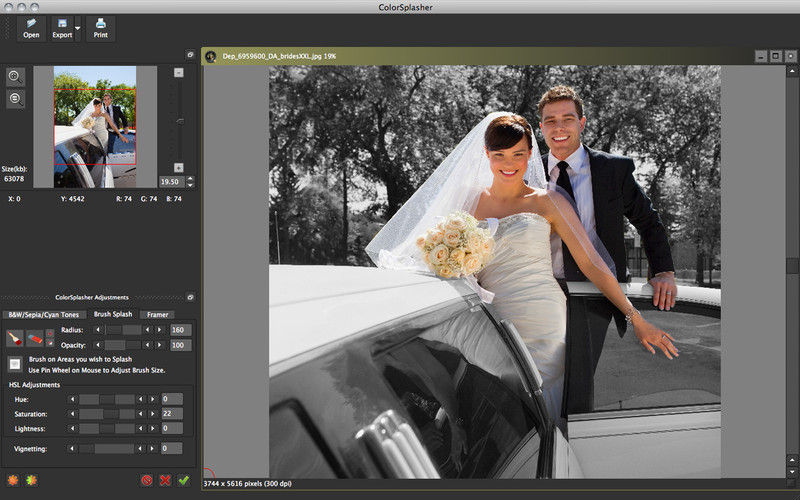The width and height of the screenshot is (800, 500).
Task: Cancel changes with the red X icon
Action: click(165, 480)
